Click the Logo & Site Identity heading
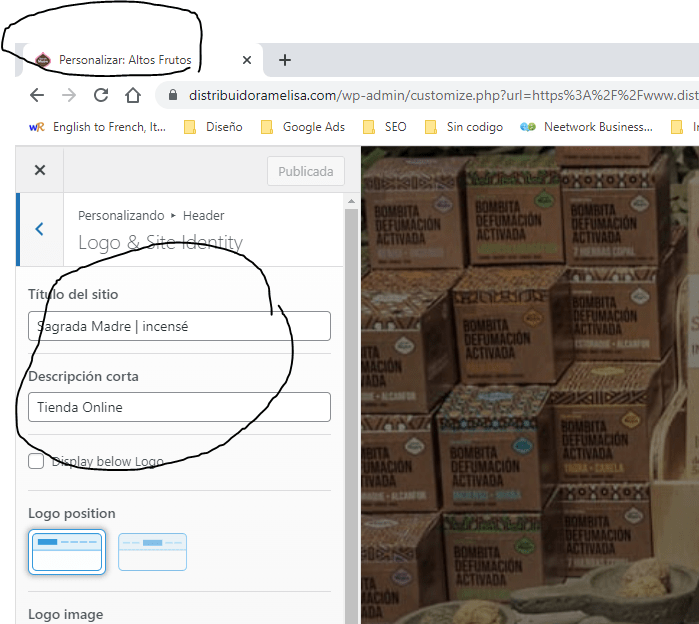This screenshot has width=699, height=624. [x=160, y=242]
